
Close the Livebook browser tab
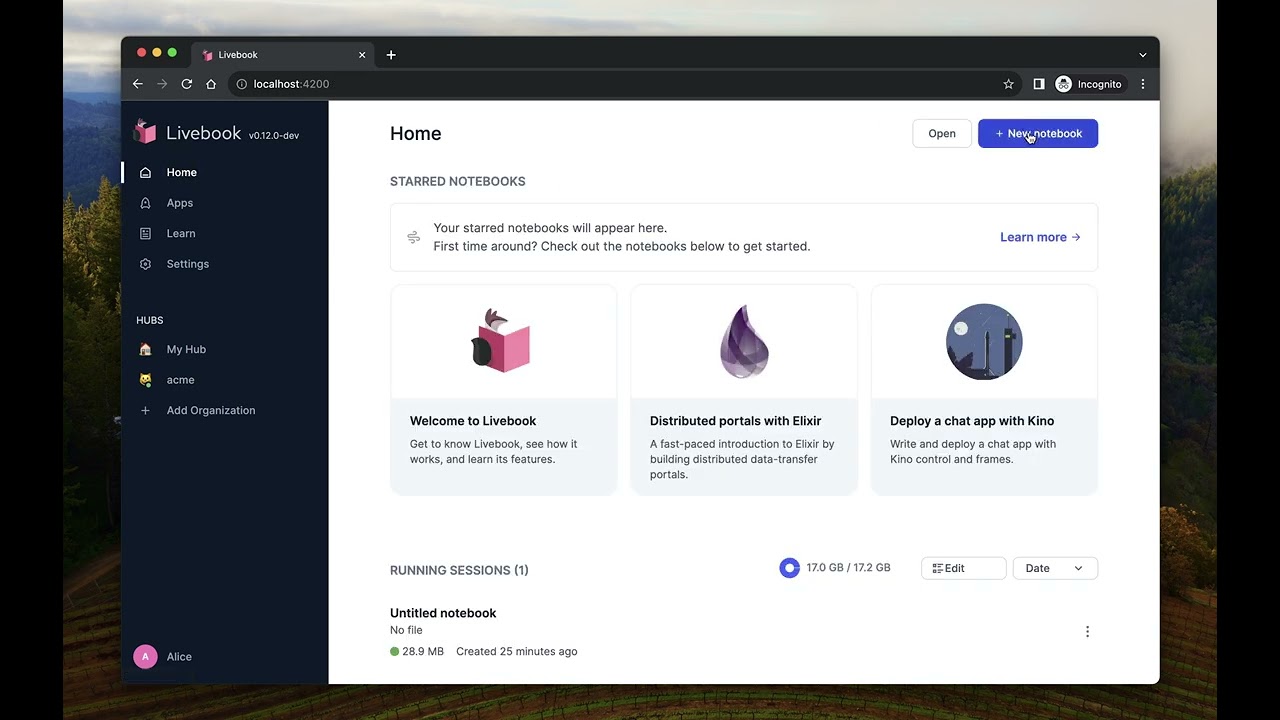[x=362, y=55]
